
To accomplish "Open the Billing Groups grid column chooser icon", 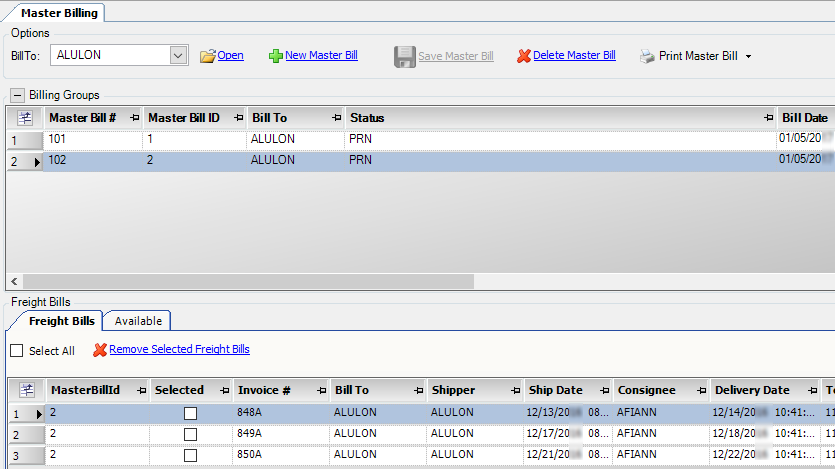I will [24, 118].
